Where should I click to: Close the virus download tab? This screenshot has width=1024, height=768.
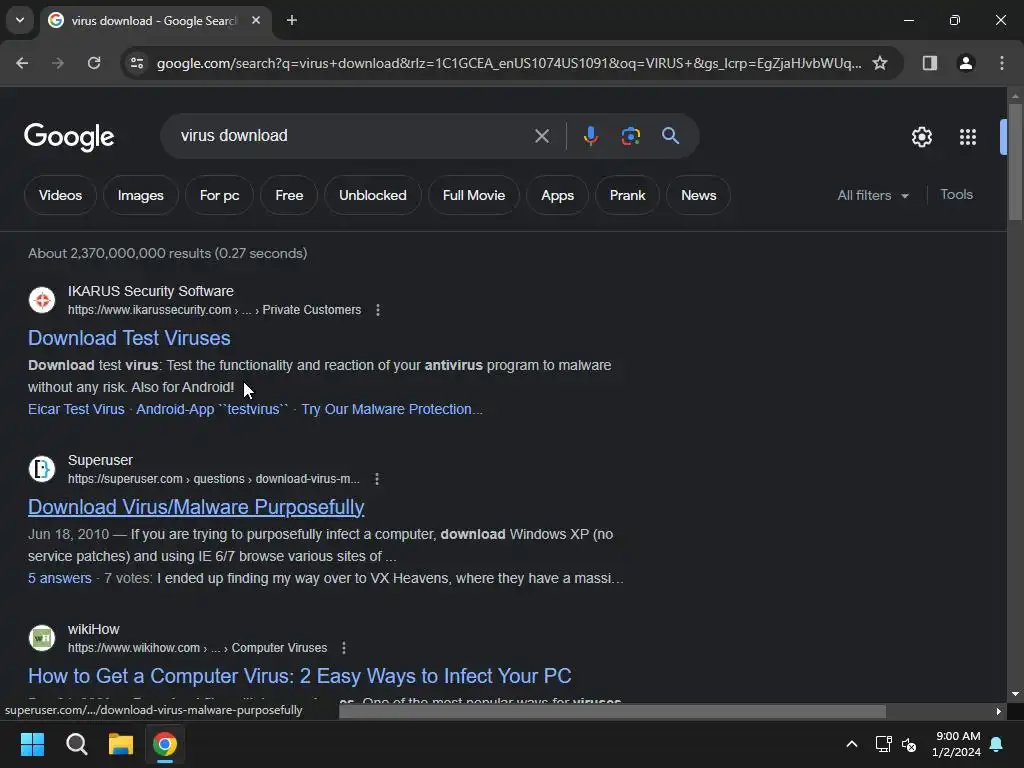tap(256, 20)
